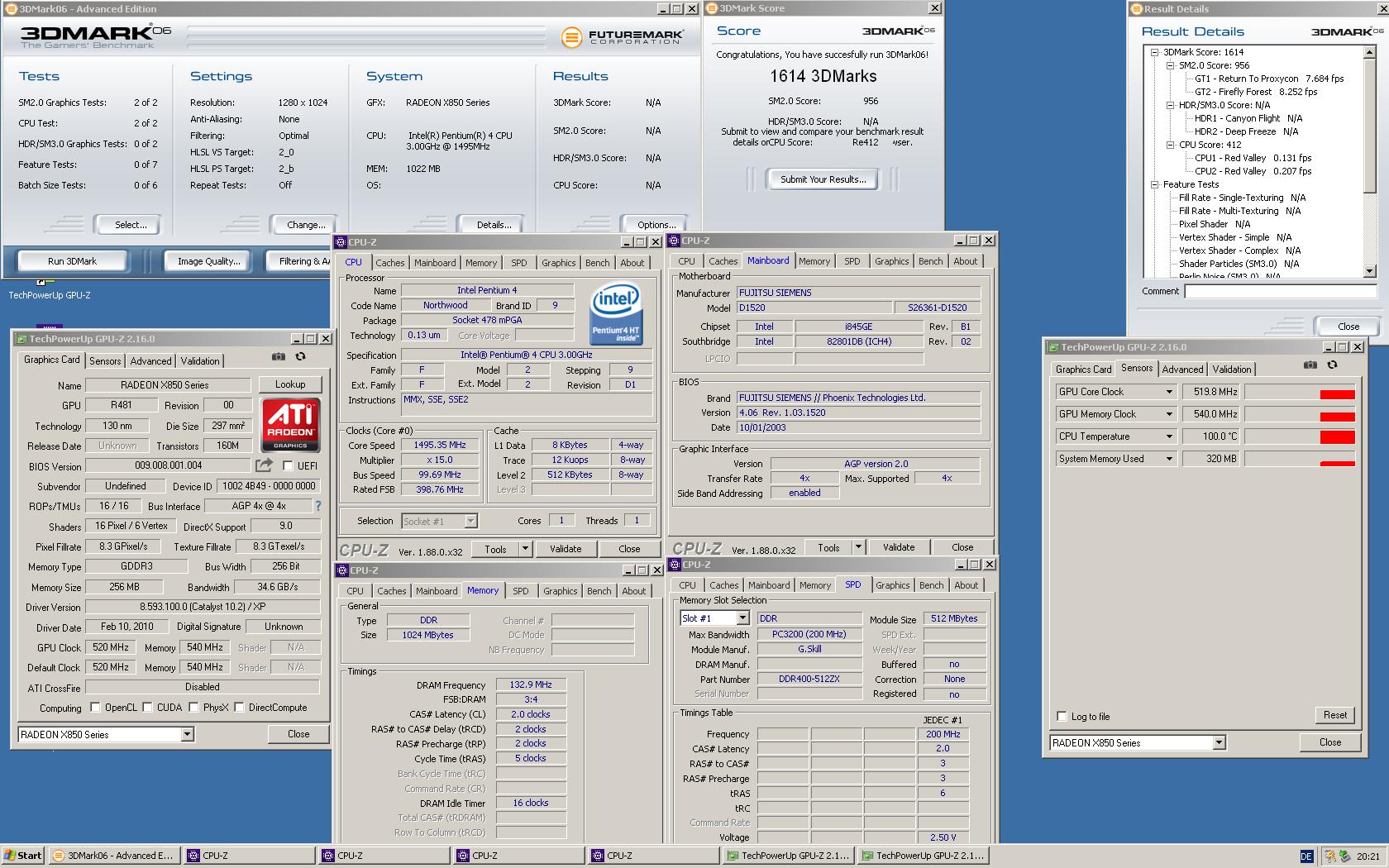Click camera icon in GPU-Z Sensors window
1389x868 pixels.
(1310, 365)
